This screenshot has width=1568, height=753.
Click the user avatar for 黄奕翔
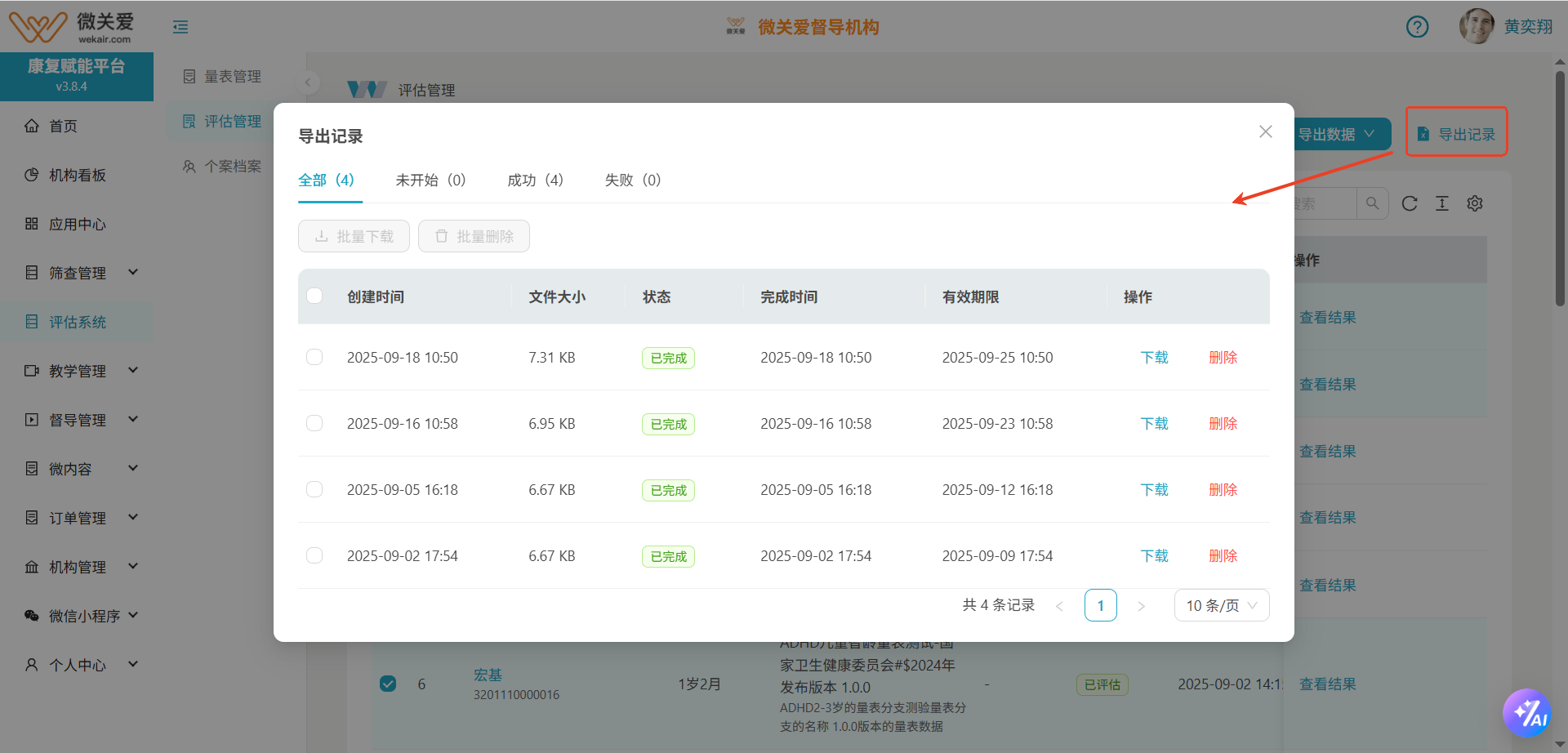[1477, 27]
